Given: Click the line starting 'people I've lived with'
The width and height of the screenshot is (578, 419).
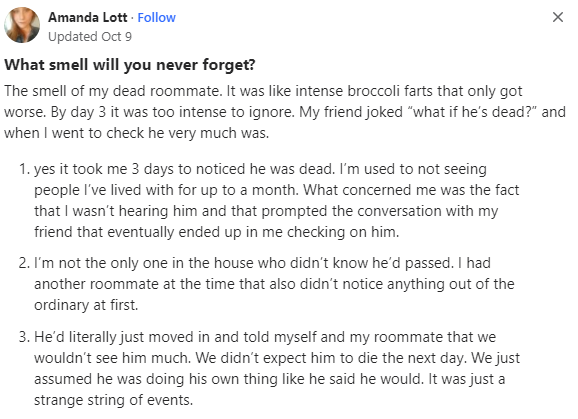Looking at the screenshot, I should [x=276, y=190].
